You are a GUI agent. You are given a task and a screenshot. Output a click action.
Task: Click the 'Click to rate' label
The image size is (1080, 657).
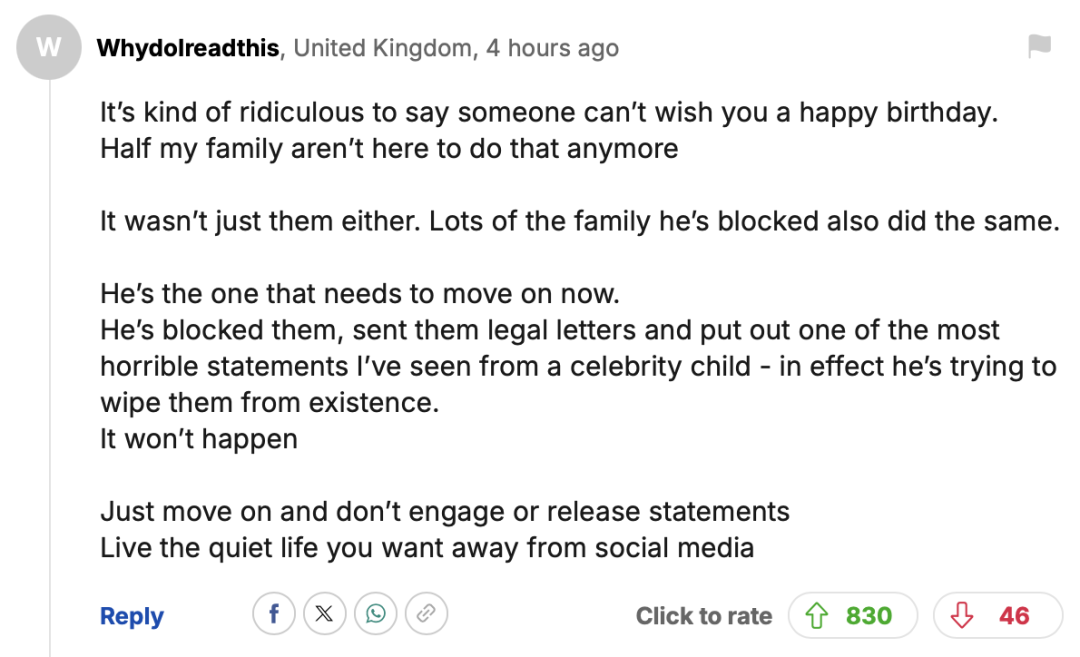703,616
